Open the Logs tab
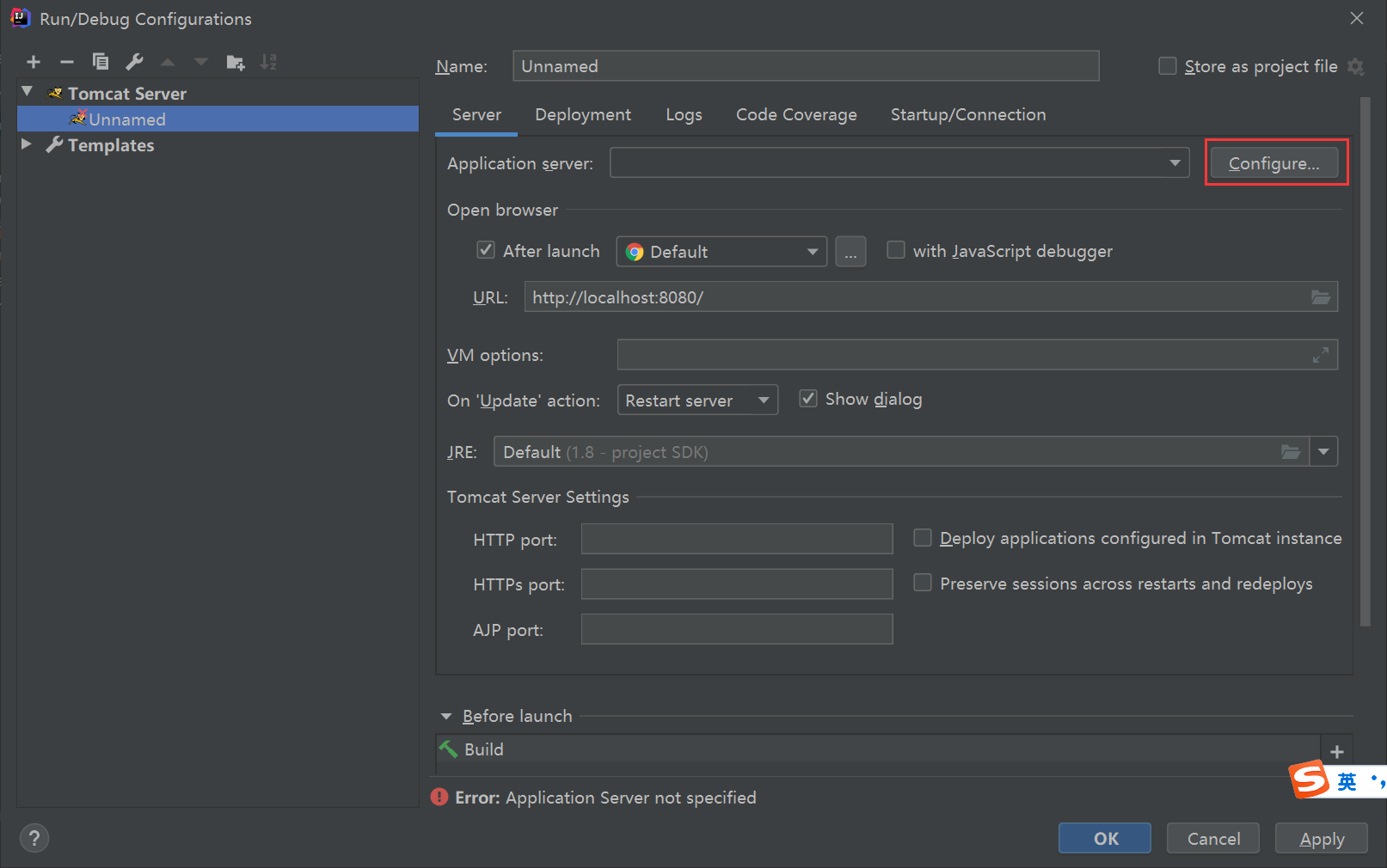 tap(684, 114)
